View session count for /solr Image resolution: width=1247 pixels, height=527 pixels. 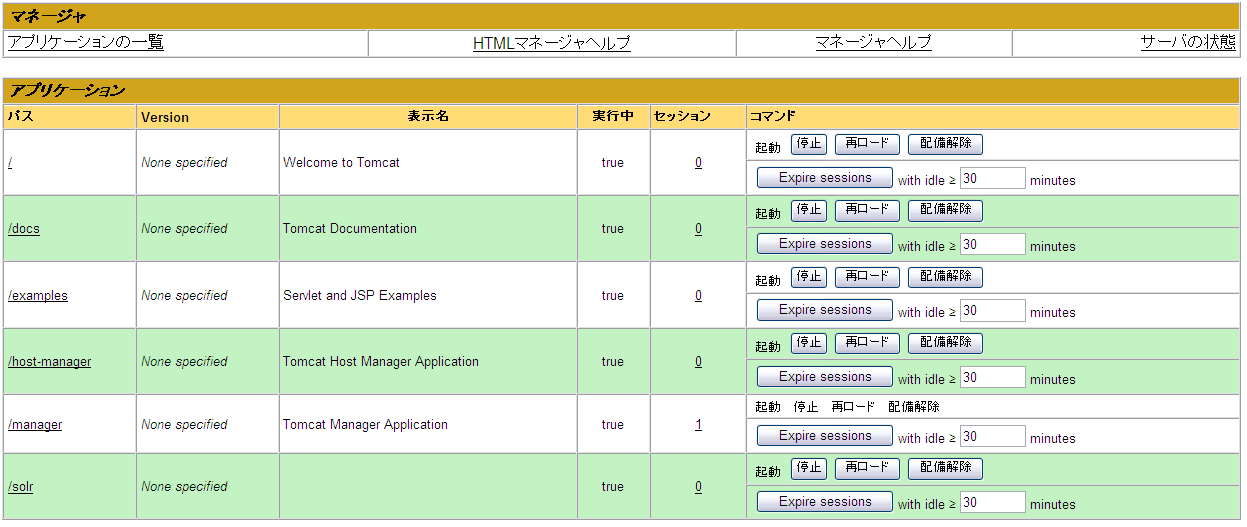(x=699, y=487)
